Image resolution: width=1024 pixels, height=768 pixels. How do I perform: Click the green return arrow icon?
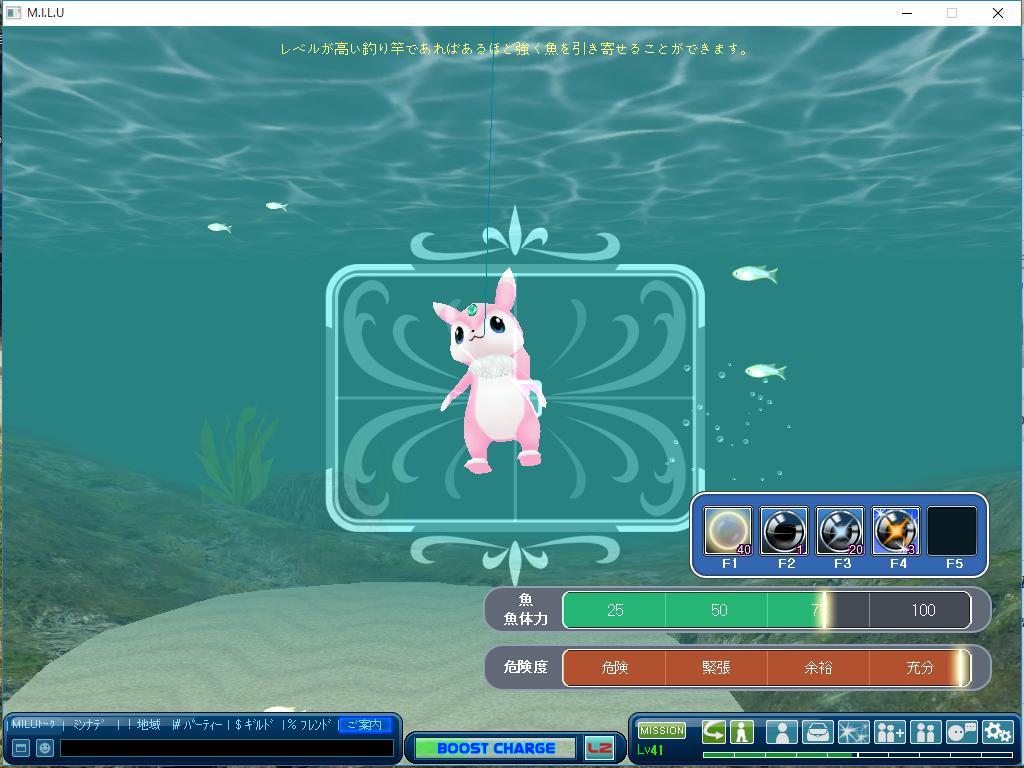[713, 732]
